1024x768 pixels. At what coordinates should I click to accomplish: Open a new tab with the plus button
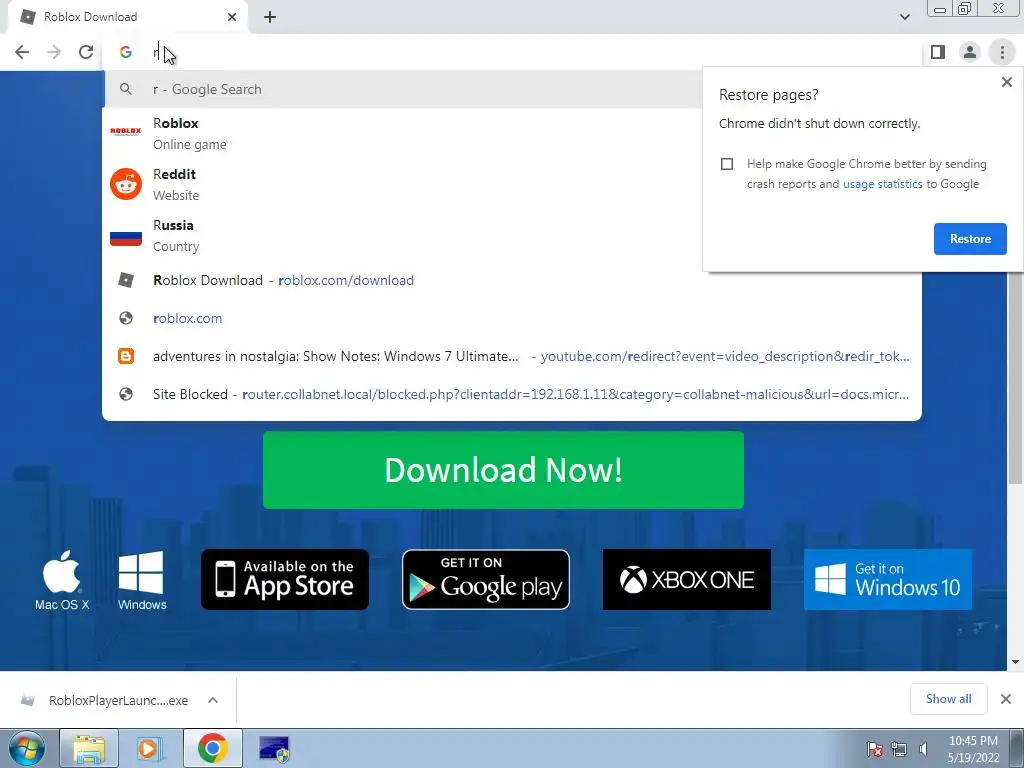tap(270, 17)
